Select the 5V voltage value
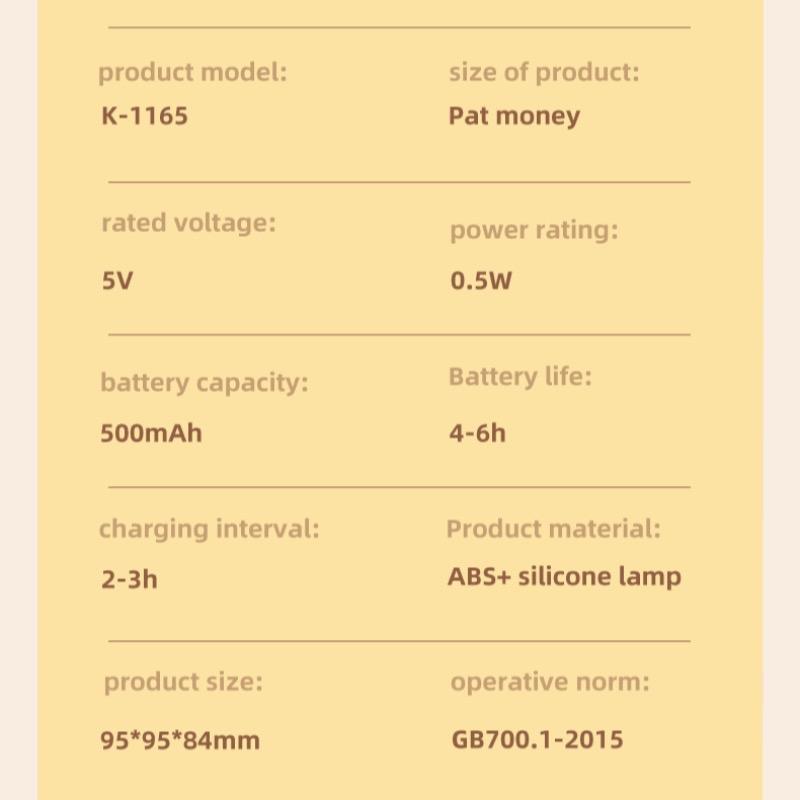 pyautogui.click(x=117, y=280)
